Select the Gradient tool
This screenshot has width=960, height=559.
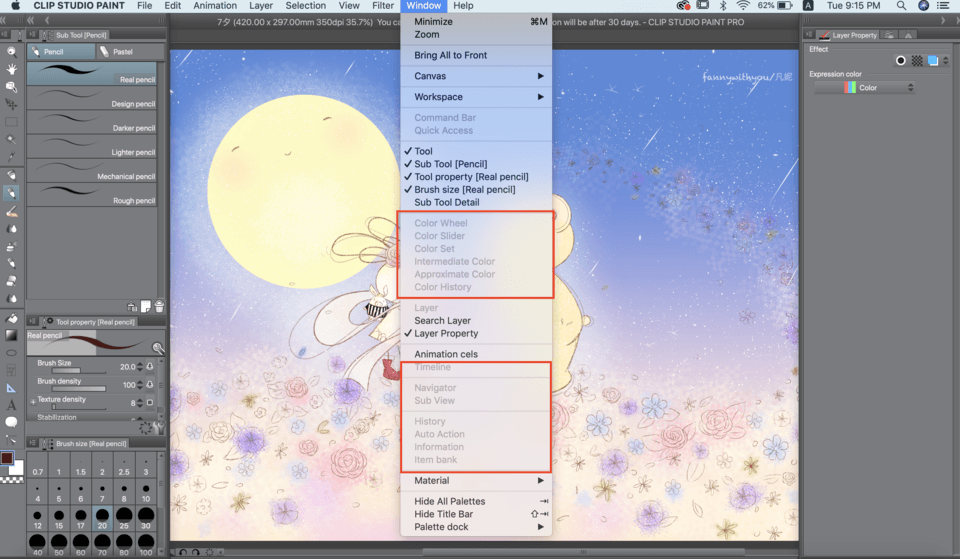[11, 335]
